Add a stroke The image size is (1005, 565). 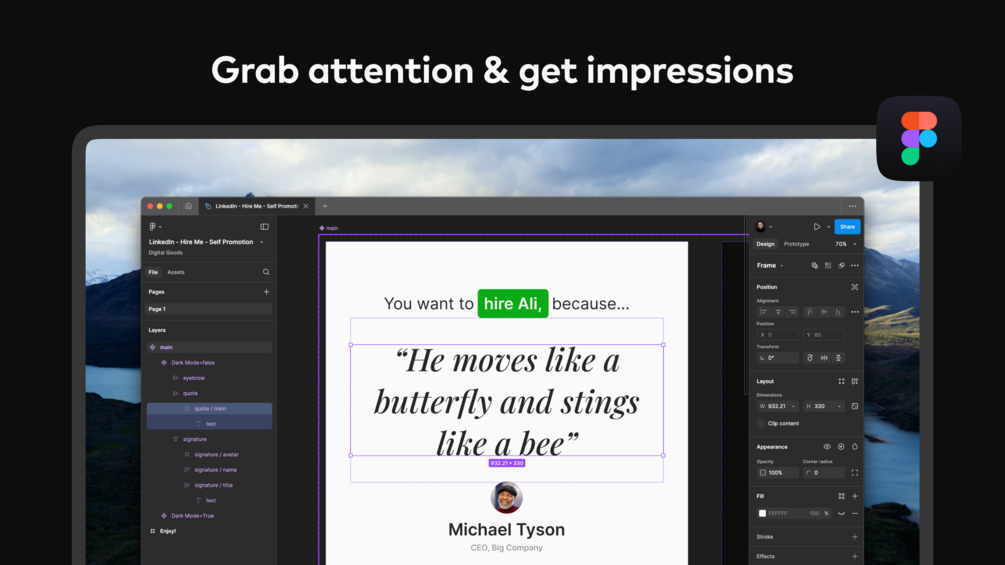tap(854, 537)
